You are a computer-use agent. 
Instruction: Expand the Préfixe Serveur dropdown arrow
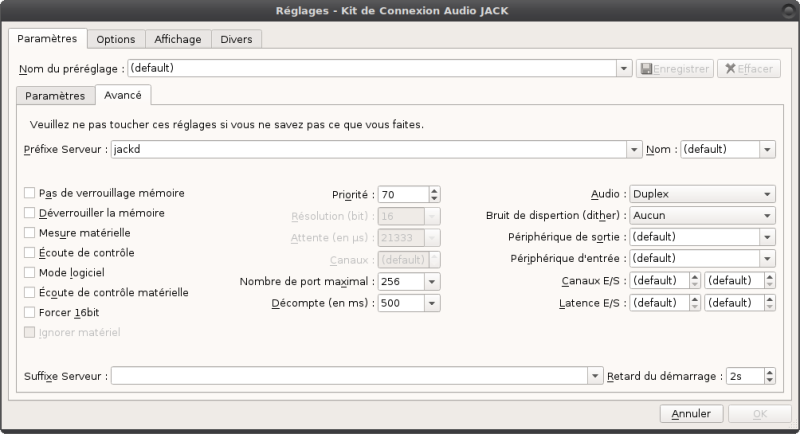click(634, 149)
